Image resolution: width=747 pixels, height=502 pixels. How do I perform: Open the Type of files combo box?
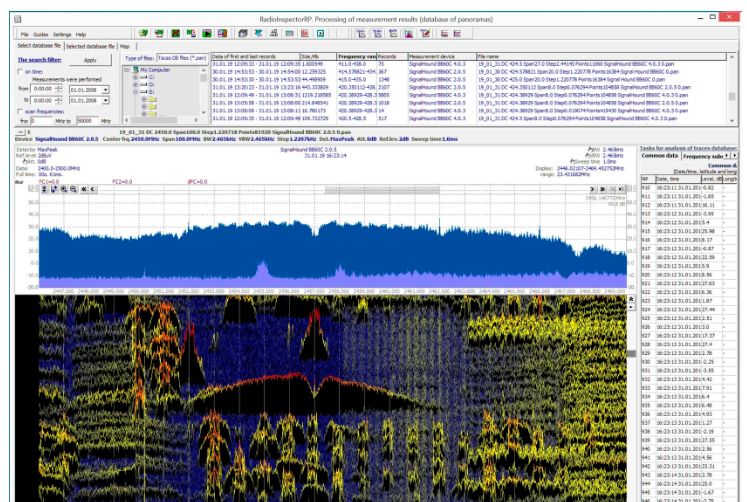[x=182, y=58]
